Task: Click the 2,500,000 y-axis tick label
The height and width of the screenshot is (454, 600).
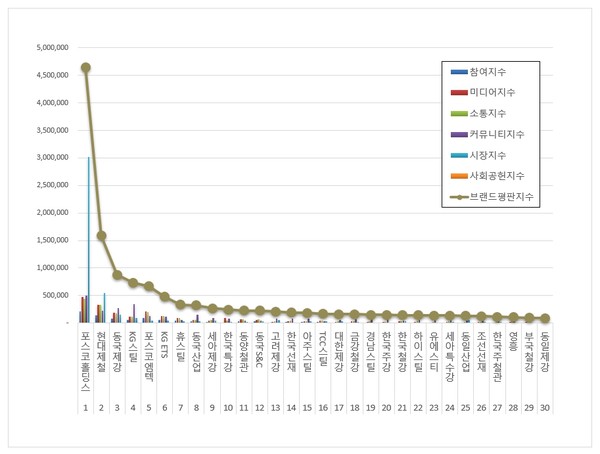Action: (x=51, y=185)
